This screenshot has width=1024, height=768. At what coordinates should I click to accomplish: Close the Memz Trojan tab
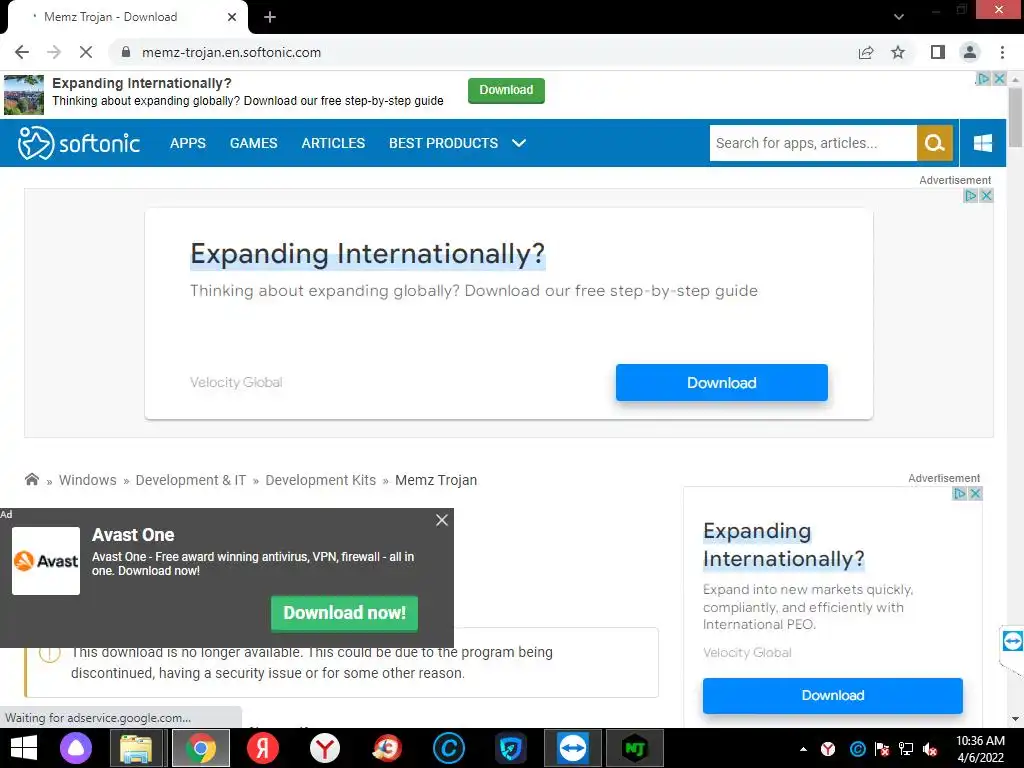pyautogui.click(x=232, y=17)
